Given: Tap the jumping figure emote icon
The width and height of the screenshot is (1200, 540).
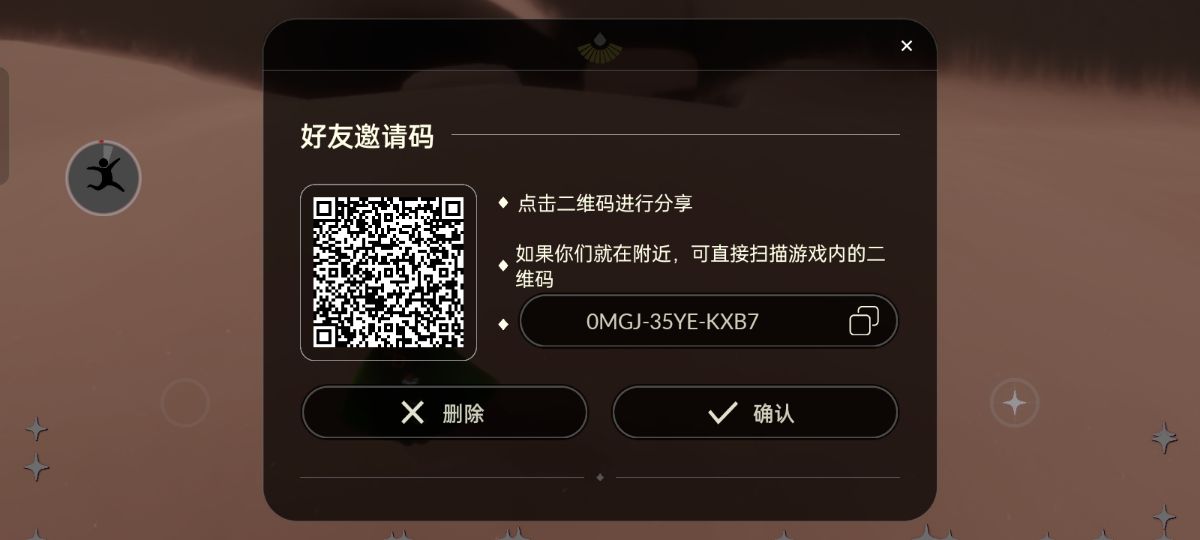Looking at the screenshot, I should [x=103, y=178].
